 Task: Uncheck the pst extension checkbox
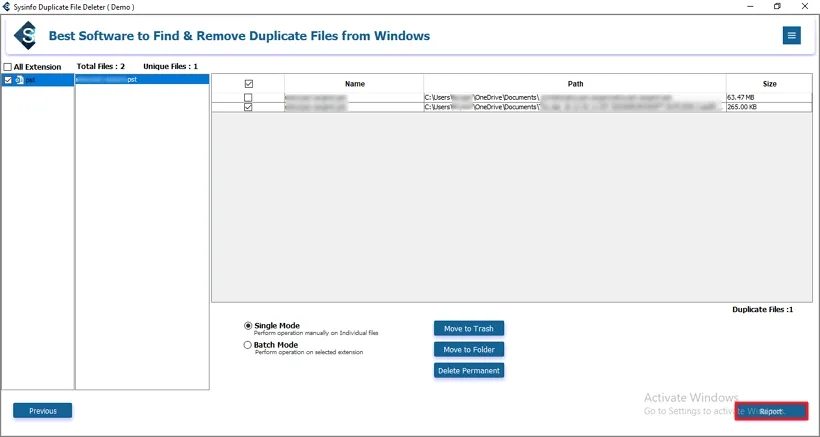click(8, 80)
